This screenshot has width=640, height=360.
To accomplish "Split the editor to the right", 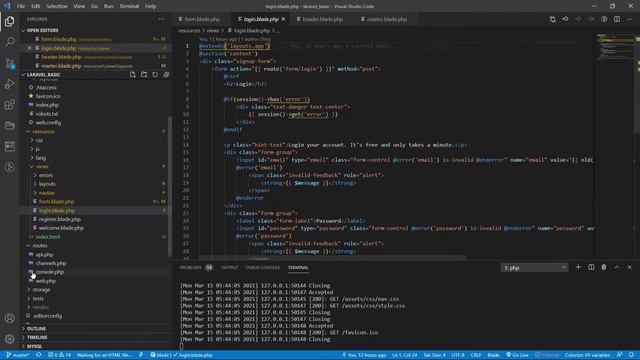I will (617, 19).
